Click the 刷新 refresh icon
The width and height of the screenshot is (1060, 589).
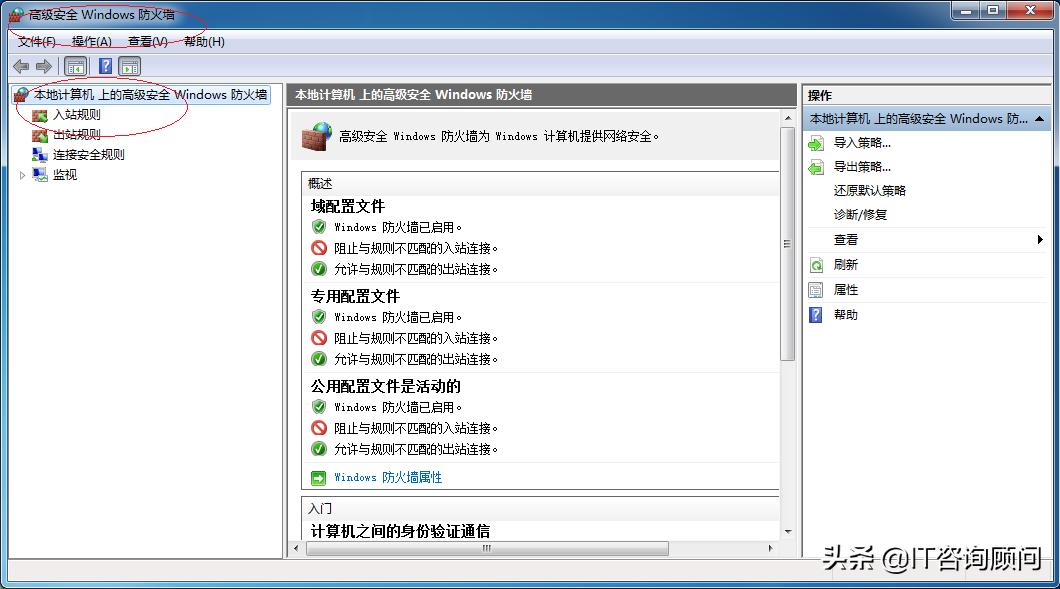(x=816, y=265)
